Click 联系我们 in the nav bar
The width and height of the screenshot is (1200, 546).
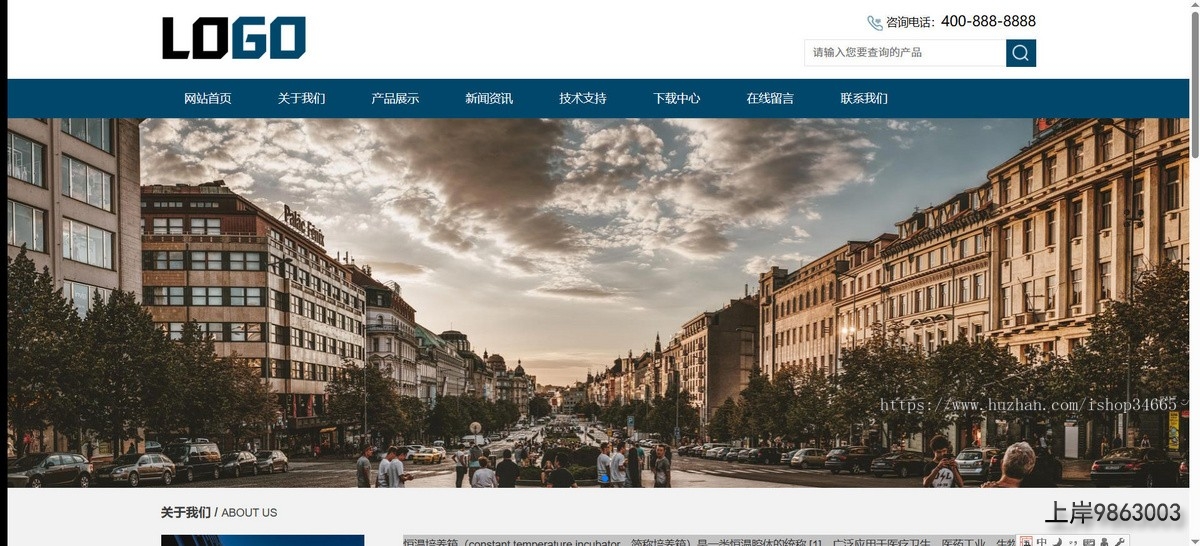pos(864,98)
